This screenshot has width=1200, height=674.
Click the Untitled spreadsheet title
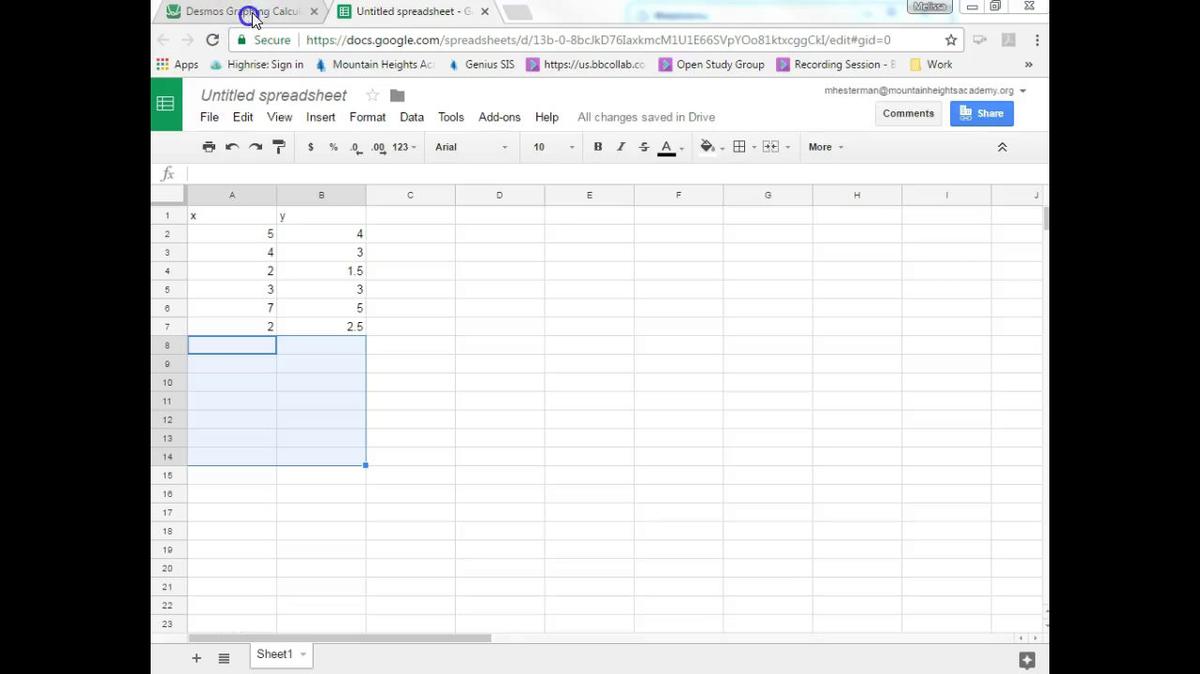click(x=274, y=95)
